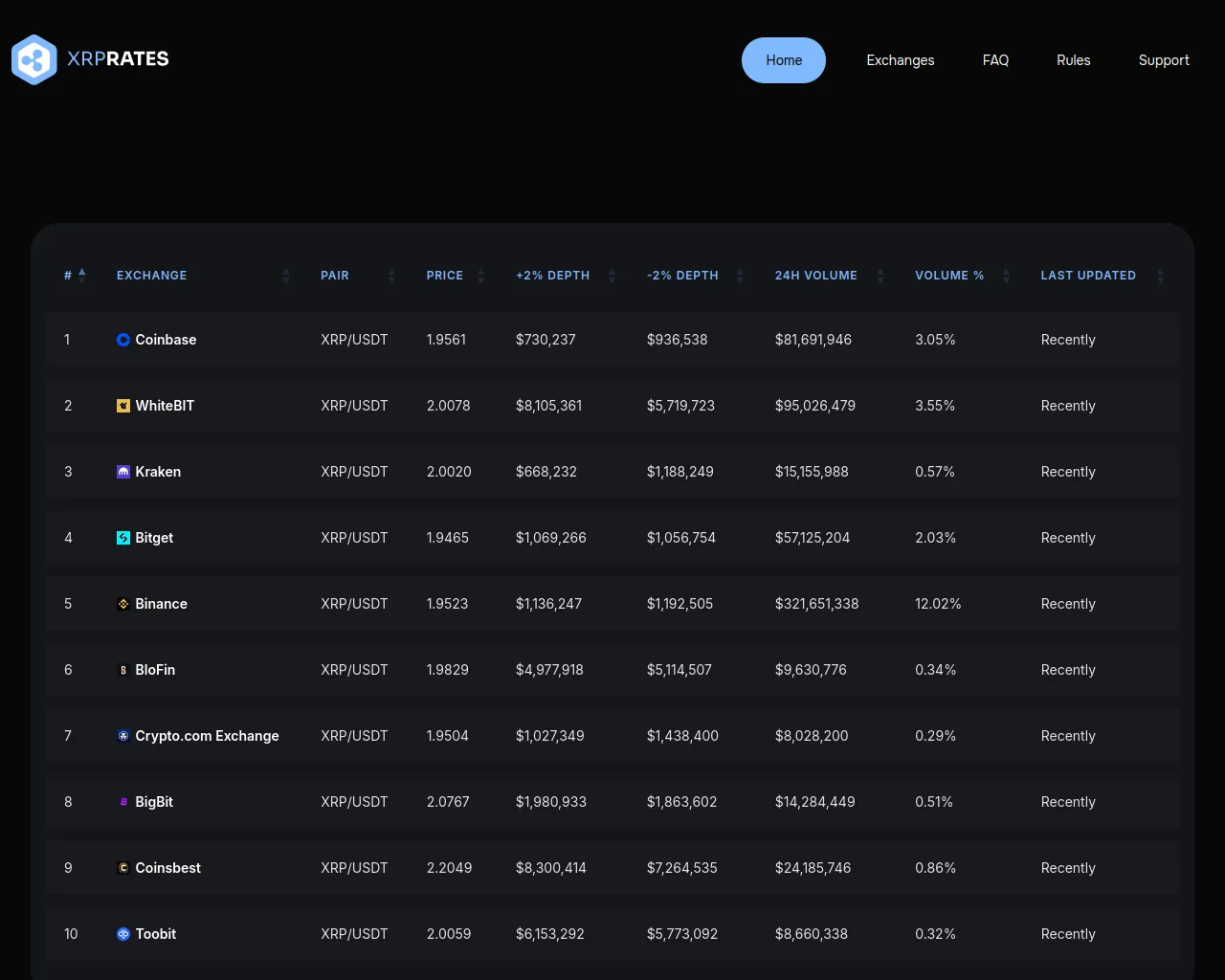The height and width of the screenshot is (980, 1225).
Task: Select the Coinsbest exchange name
Action: pyautogui.click(x=167, y=868)
